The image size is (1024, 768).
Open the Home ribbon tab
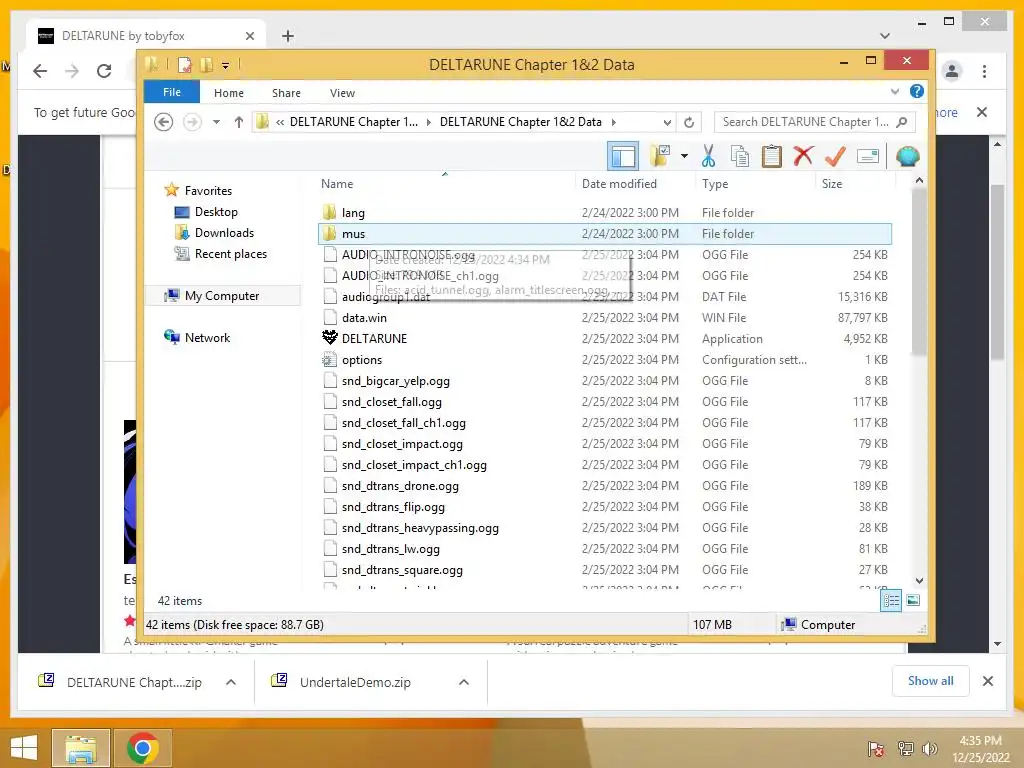pos(229,93)
